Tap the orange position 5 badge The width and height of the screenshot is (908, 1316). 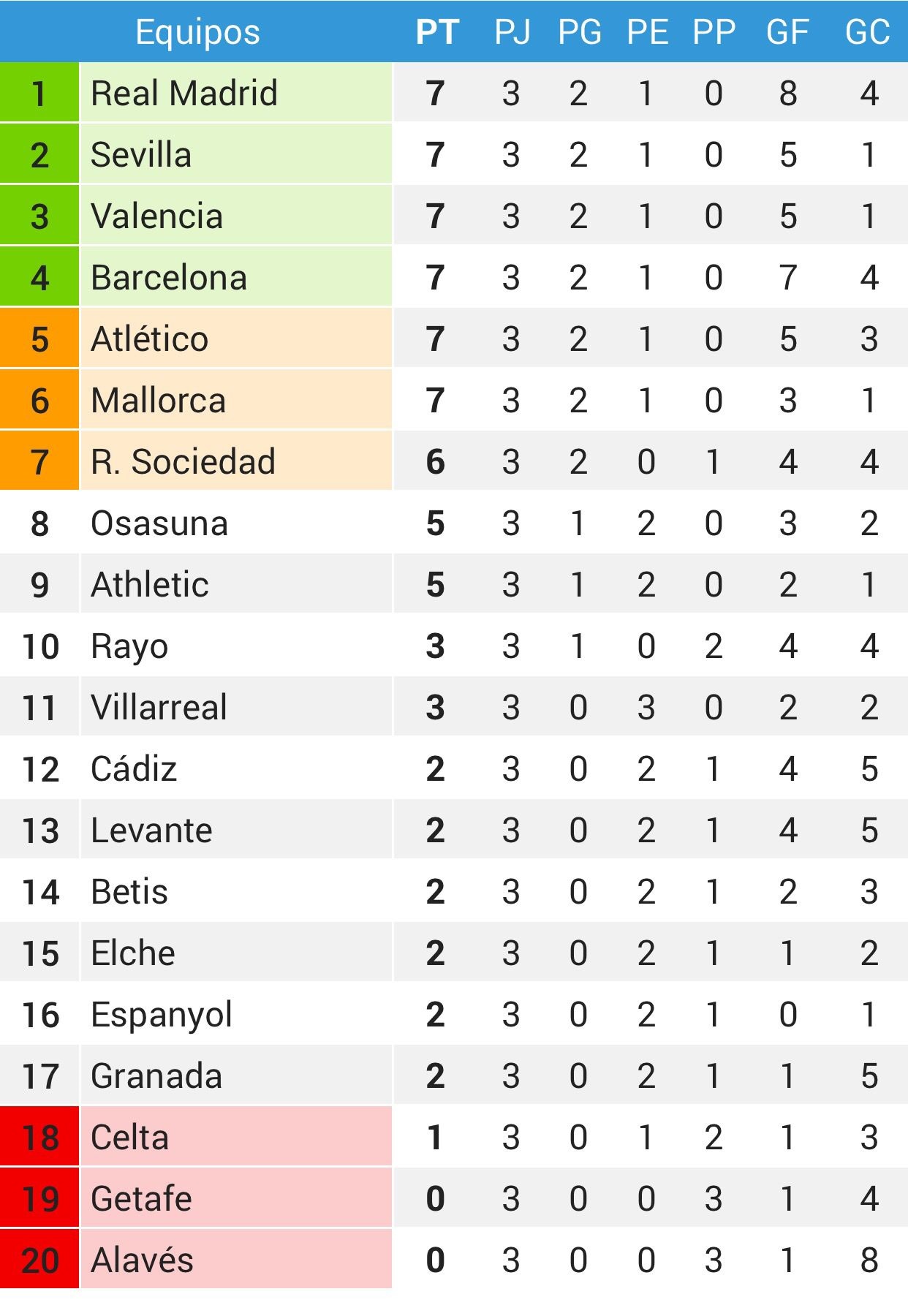point(39,339)
